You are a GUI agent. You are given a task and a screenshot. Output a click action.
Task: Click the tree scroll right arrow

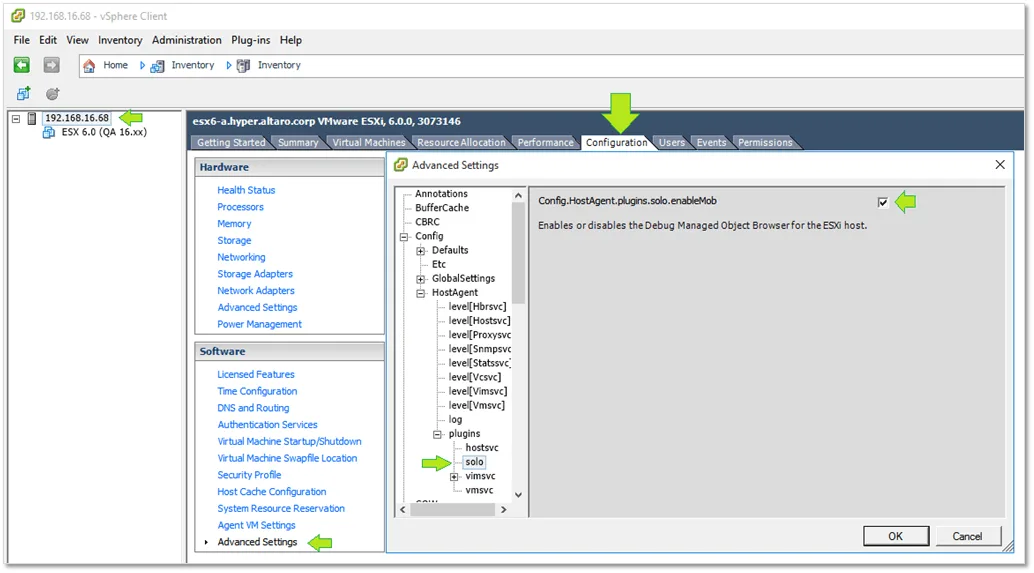504,510
